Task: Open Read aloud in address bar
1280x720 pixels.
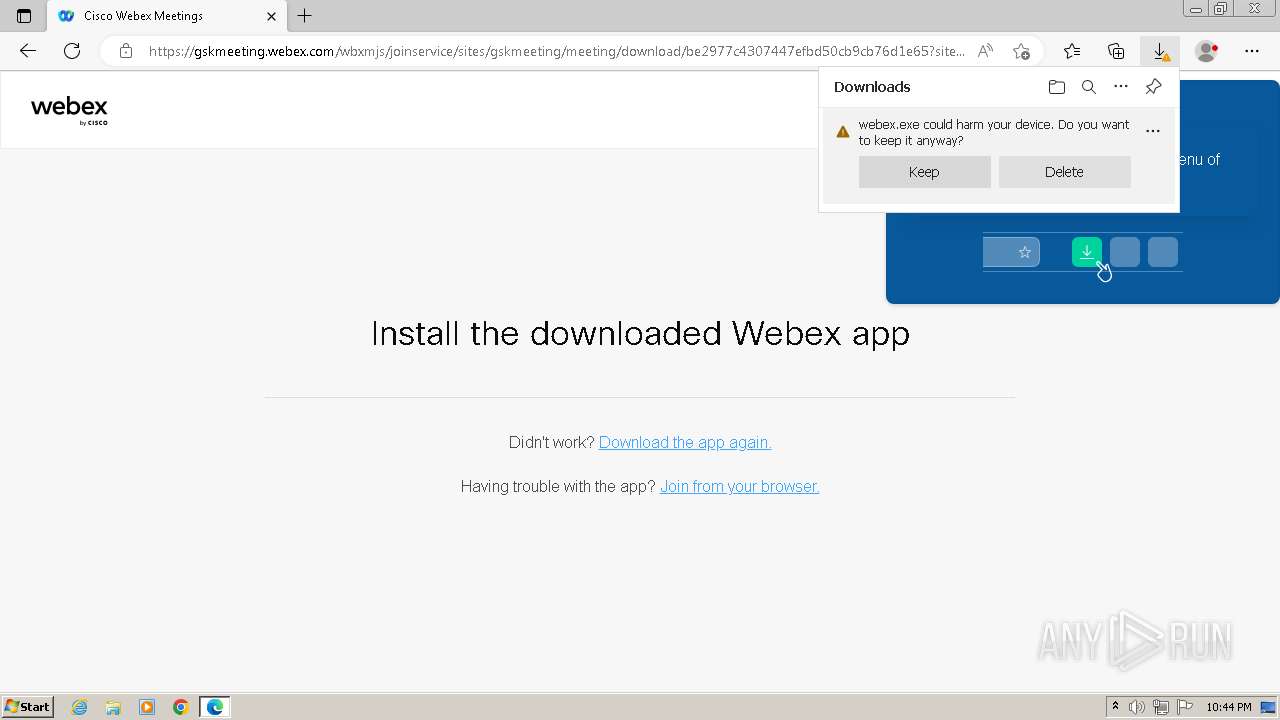Action: coord(985,51)
